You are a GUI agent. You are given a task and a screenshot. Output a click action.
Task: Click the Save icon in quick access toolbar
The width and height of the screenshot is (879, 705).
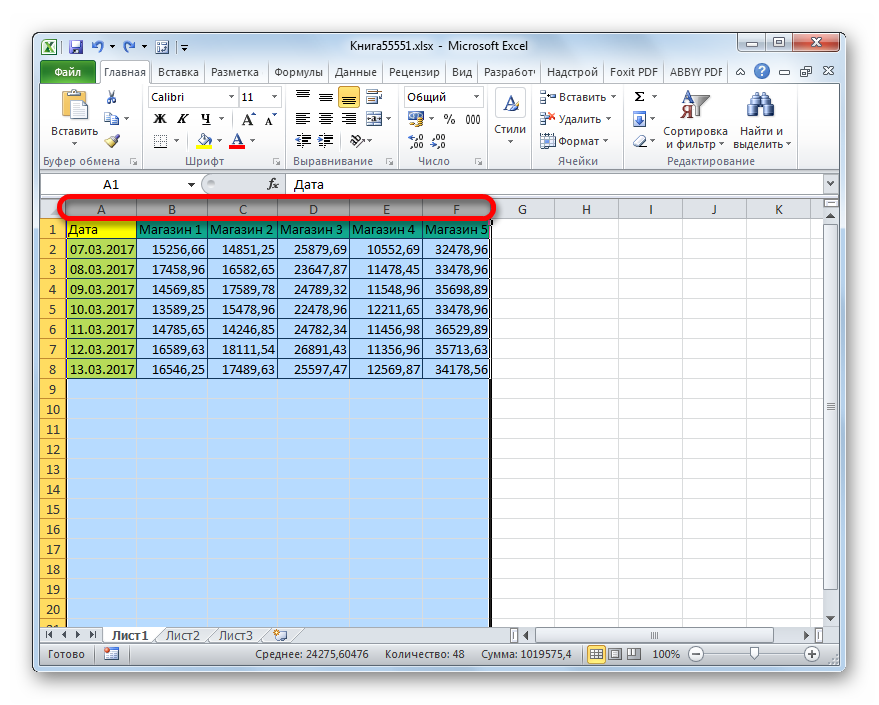click(x=76, y=47)
